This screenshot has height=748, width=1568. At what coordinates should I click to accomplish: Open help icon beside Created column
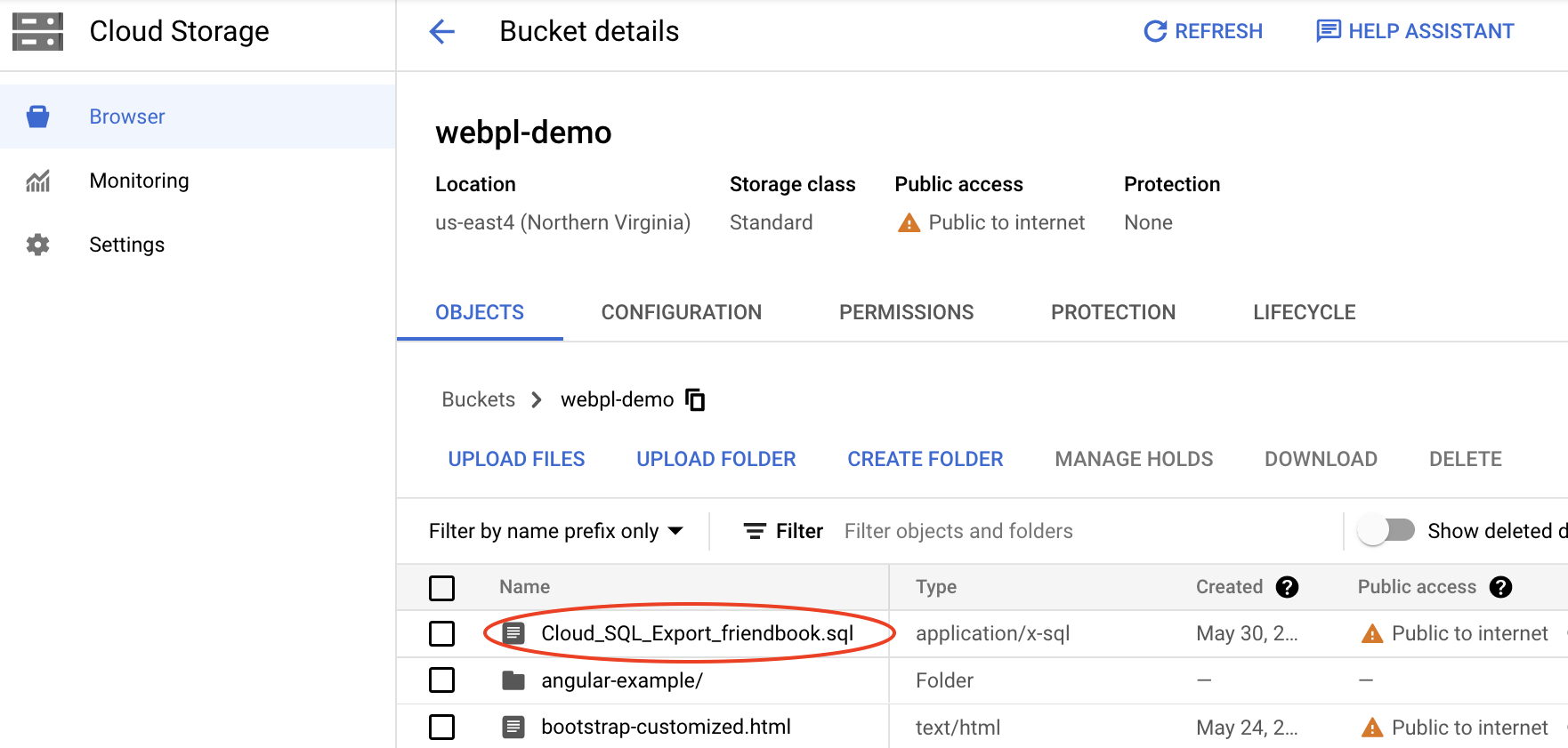[1287, 587]
